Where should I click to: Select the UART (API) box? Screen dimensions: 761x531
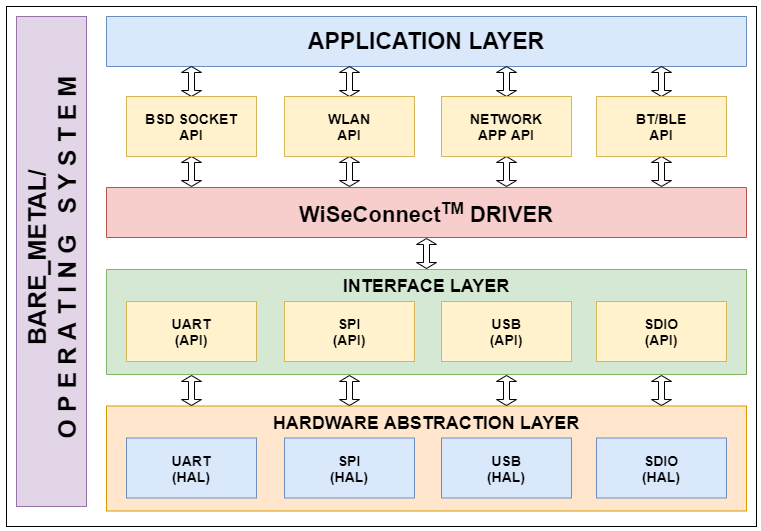click(x=191, y=332)
